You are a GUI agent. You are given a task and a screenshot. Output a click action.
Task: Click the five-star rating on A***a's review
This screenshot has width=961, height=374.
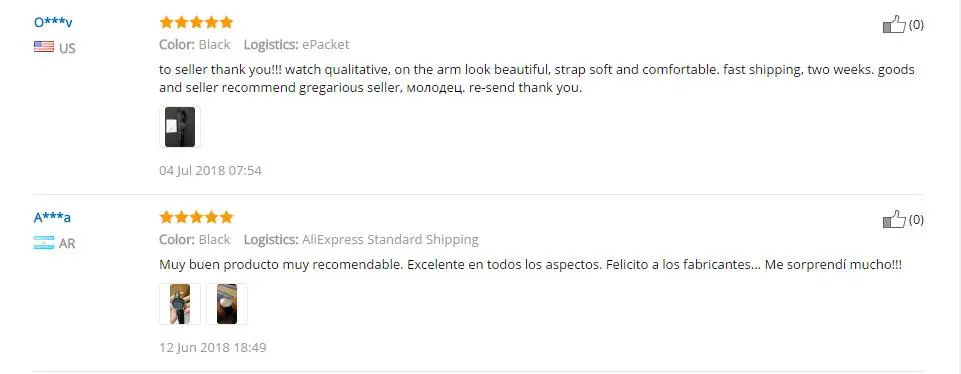pos(196,217)
